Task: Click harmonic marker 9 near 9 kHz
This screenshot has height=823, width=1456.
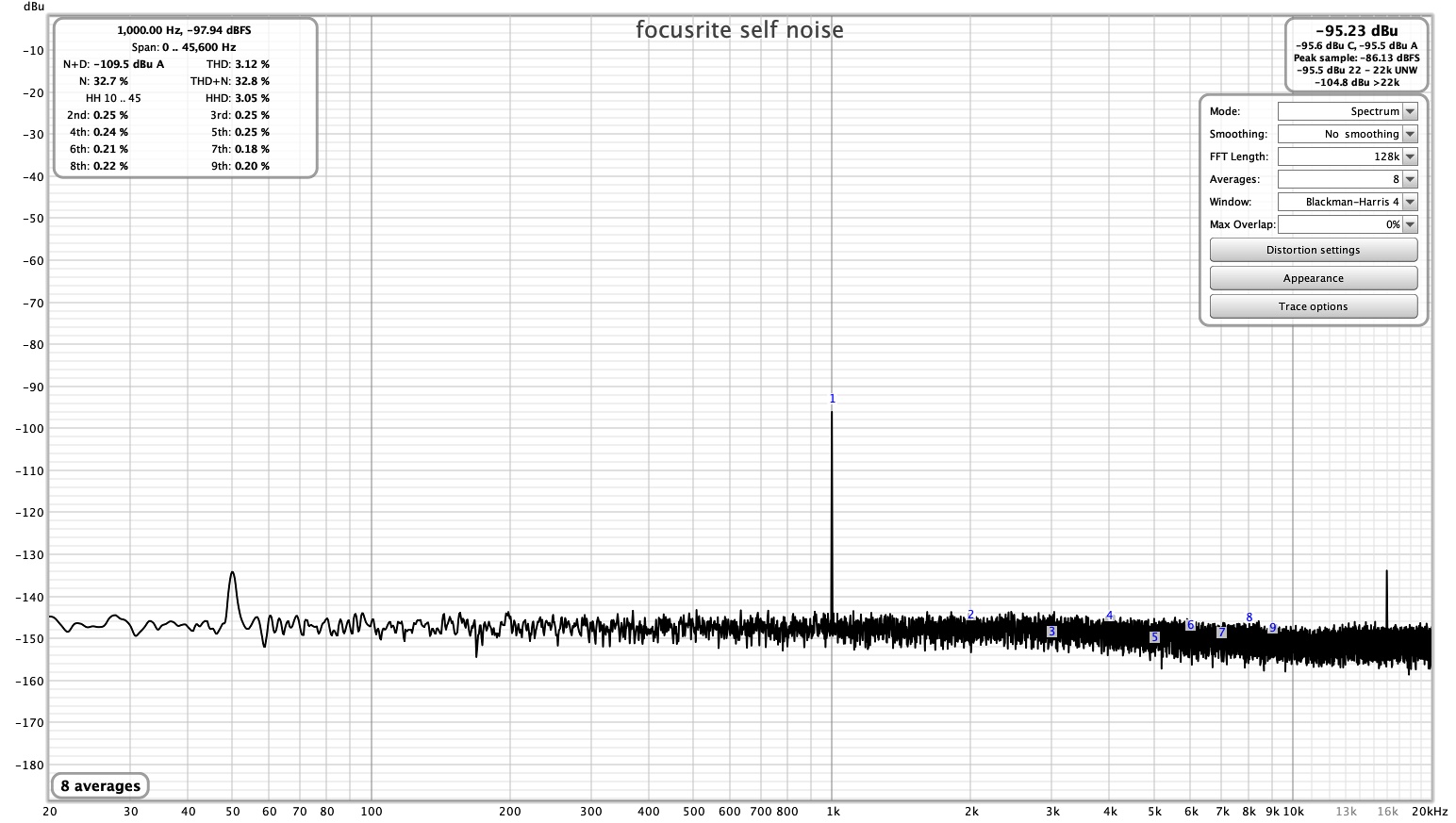Action: click(x=1272, y=628)
